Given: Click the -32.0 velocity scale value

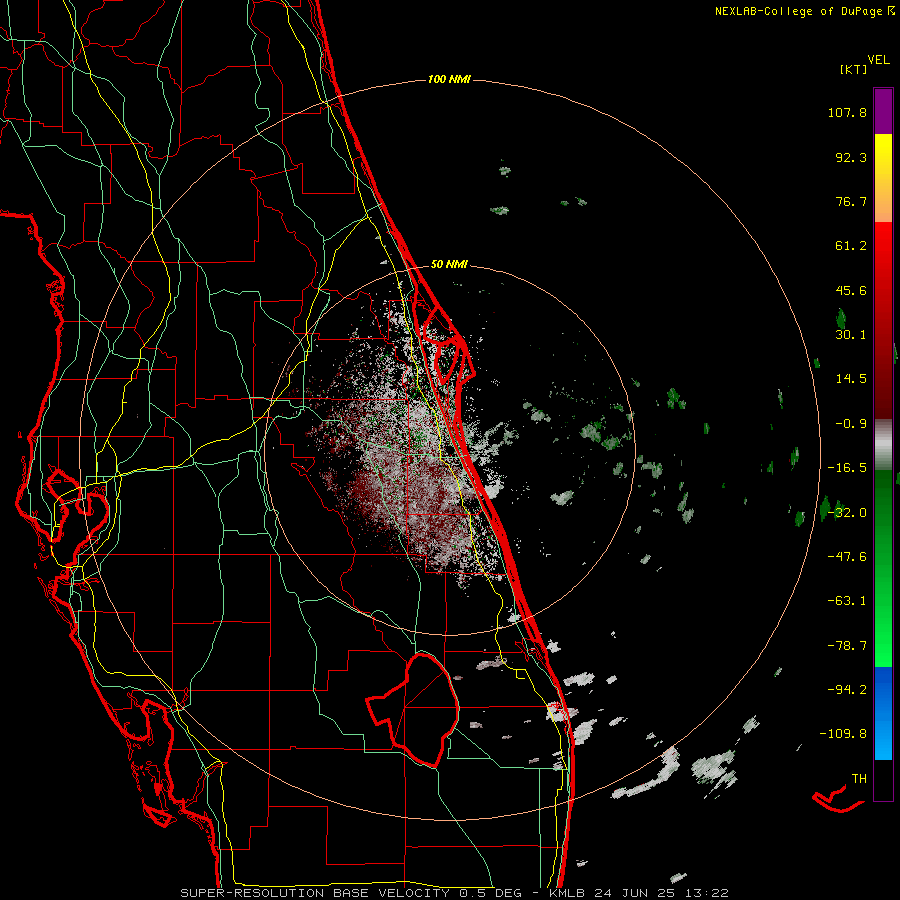Looking at the screenshot, I should coord(847,513).
